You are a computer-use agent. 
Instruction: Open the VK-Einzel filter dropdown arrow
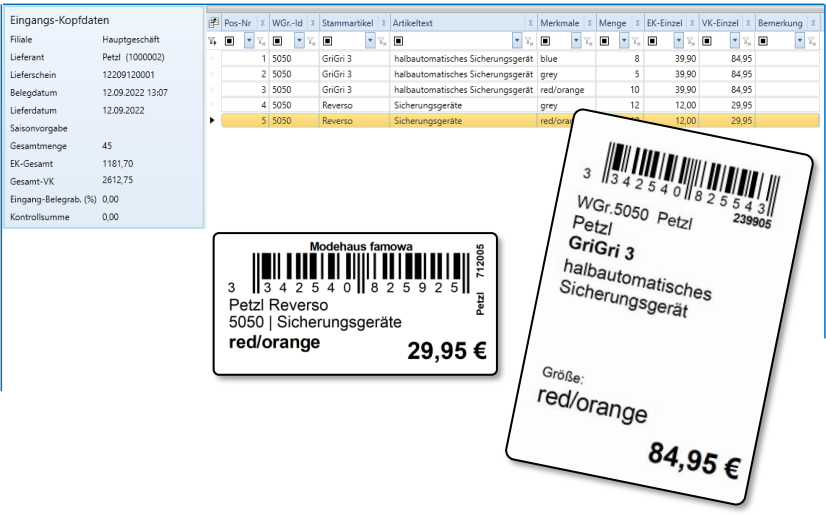[735, 41]
